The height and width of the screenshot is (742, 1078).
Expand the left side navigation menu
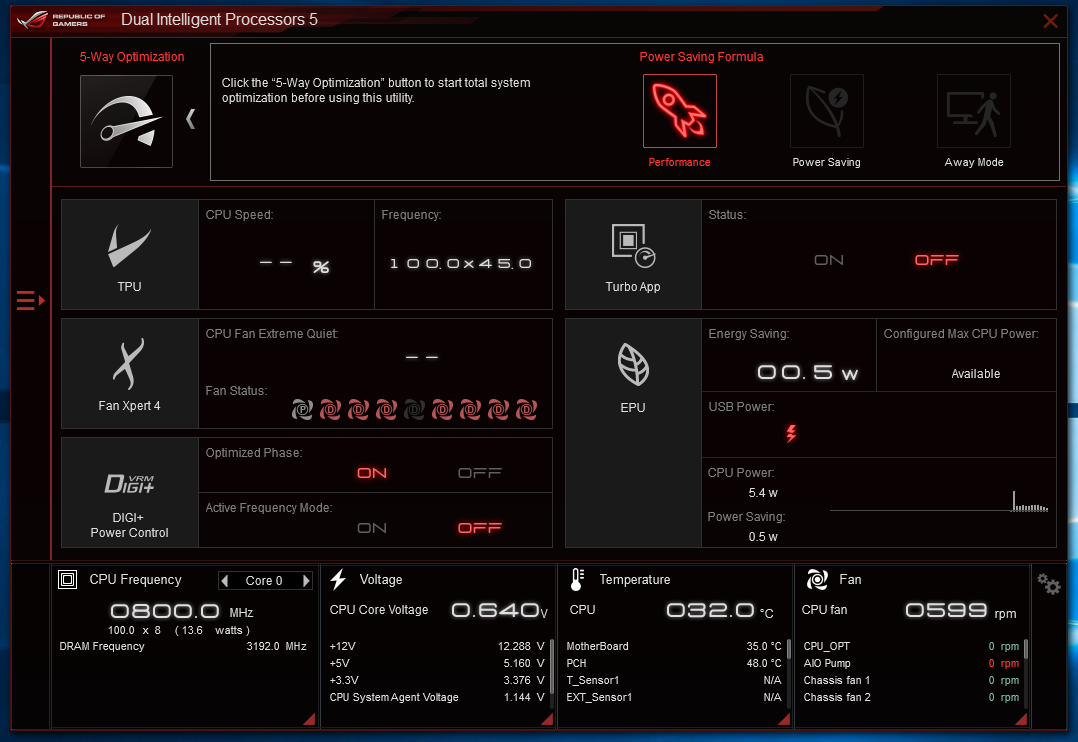point(30,301)
